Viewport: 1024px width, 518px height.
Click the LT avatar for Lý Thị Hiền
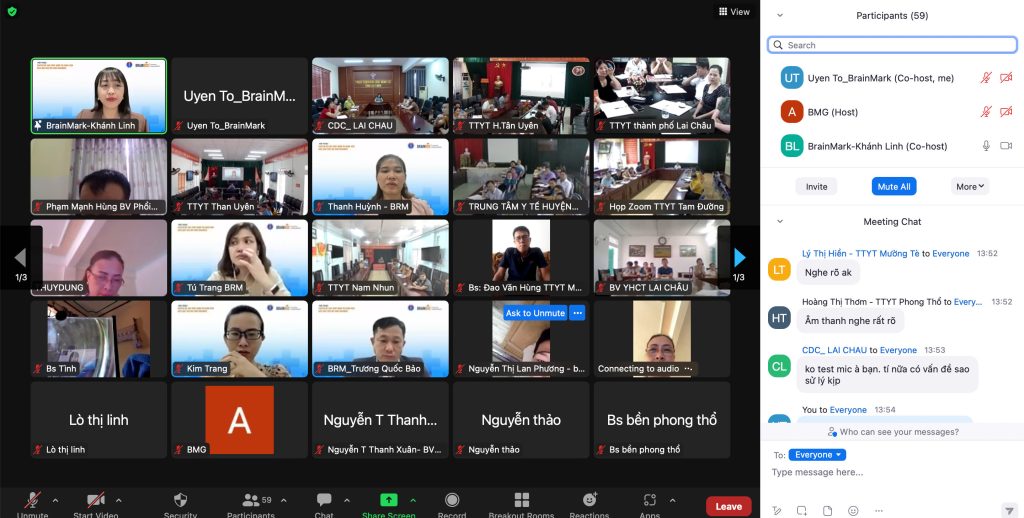coord(779,269)
